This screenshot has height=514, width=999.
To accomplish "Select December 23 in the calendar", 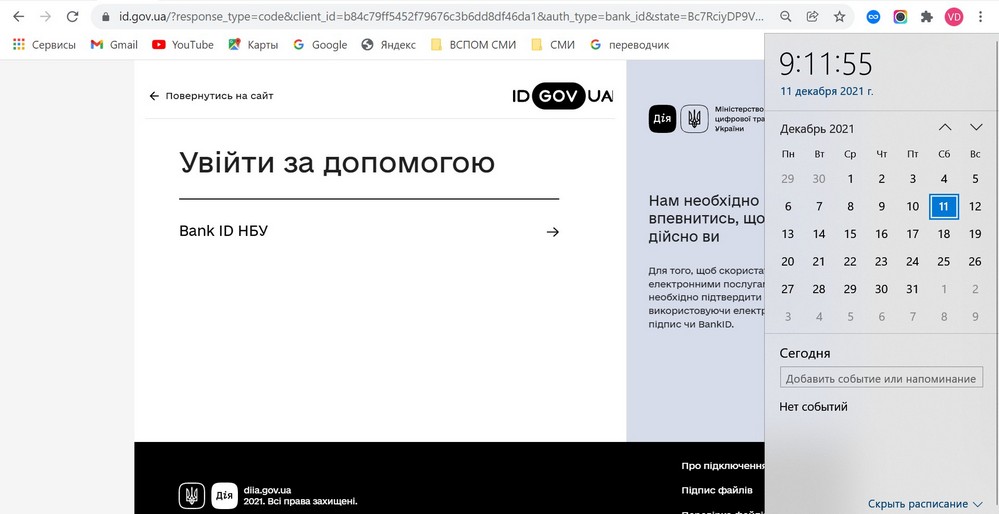I will (881, 261).
